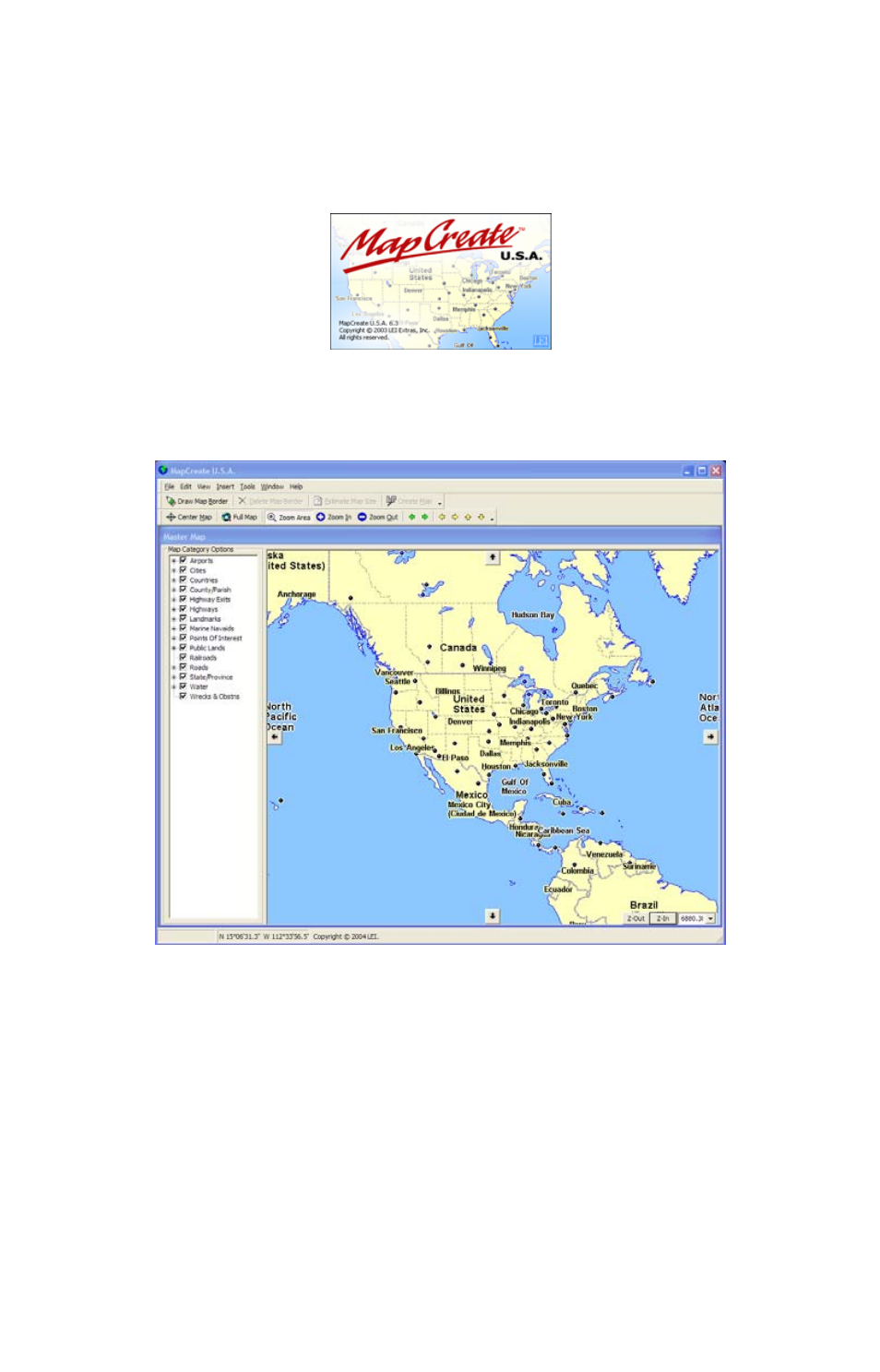Toggle the County/Parish checkbox
This screenshot has height=1372, width=880.
(x=183, y=590)
